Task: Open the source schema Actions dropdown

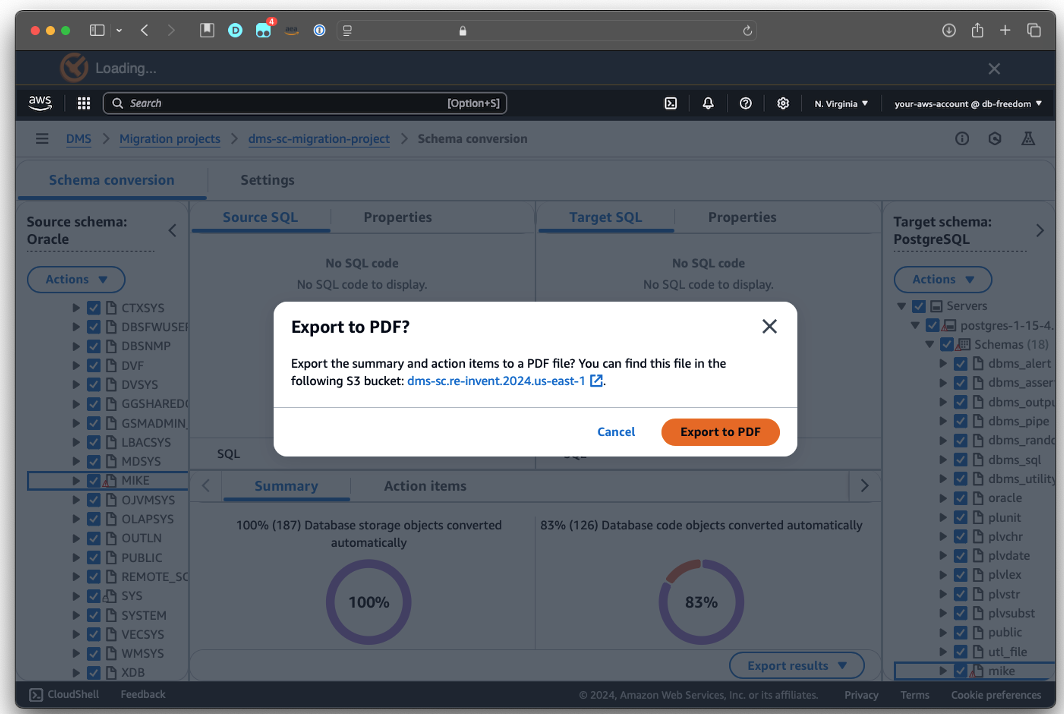Action: tap(76, 280)
